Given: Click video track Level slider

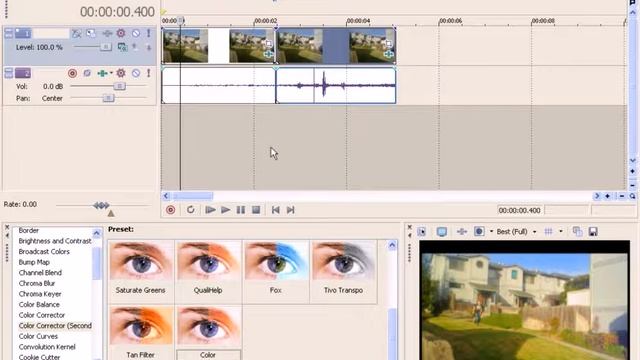Looking at the screenshot, I should 106,47.
